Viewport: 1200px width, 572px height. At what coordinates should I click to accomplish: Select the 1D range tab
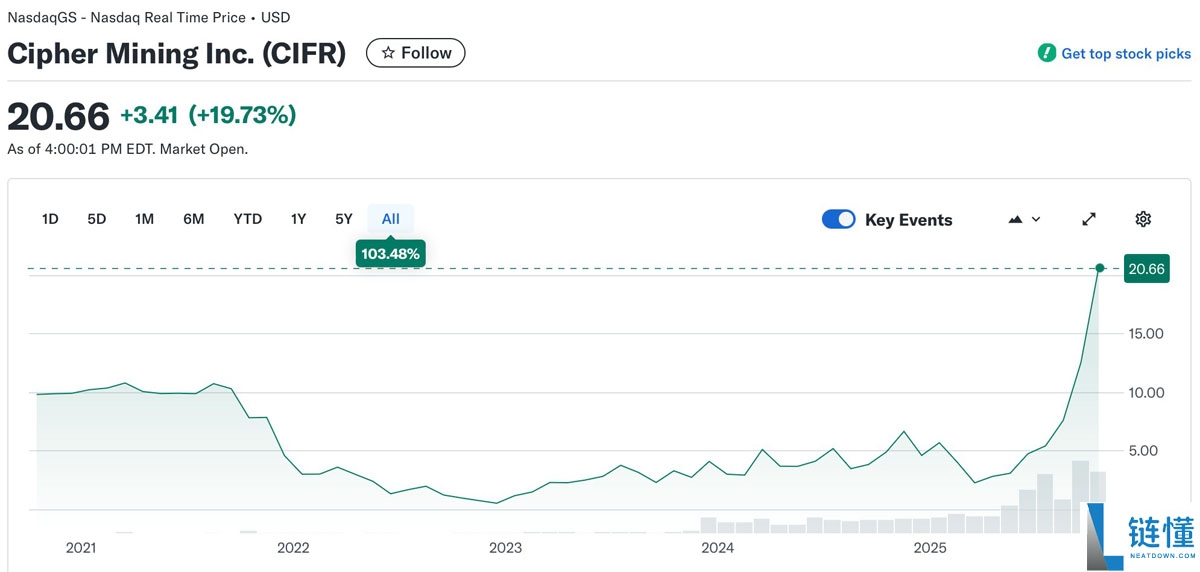pos(50,219)
